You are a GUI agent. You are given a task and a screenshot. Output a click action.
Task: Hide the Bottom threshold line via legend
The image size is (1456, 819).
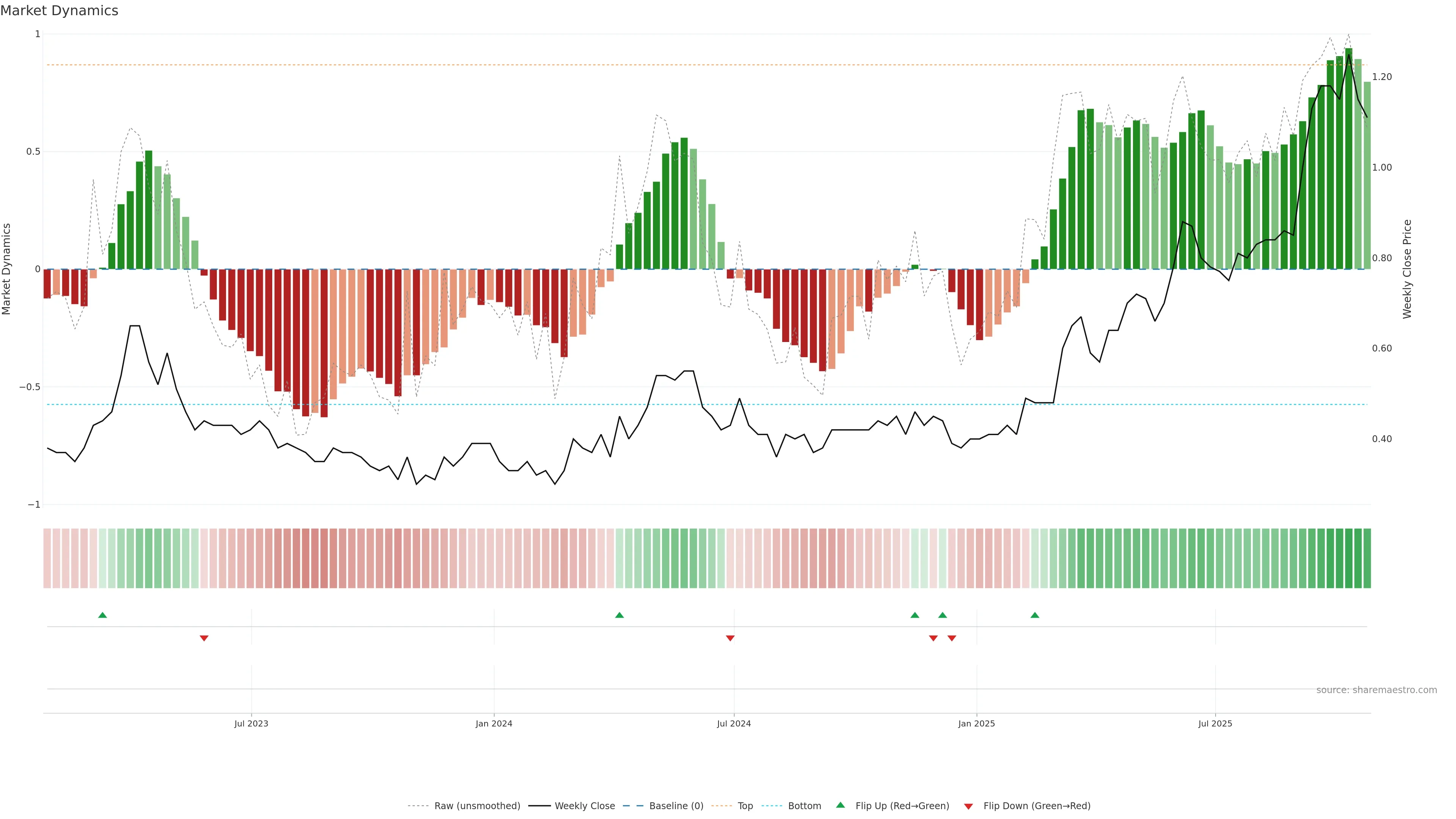[x=804, y=806]
